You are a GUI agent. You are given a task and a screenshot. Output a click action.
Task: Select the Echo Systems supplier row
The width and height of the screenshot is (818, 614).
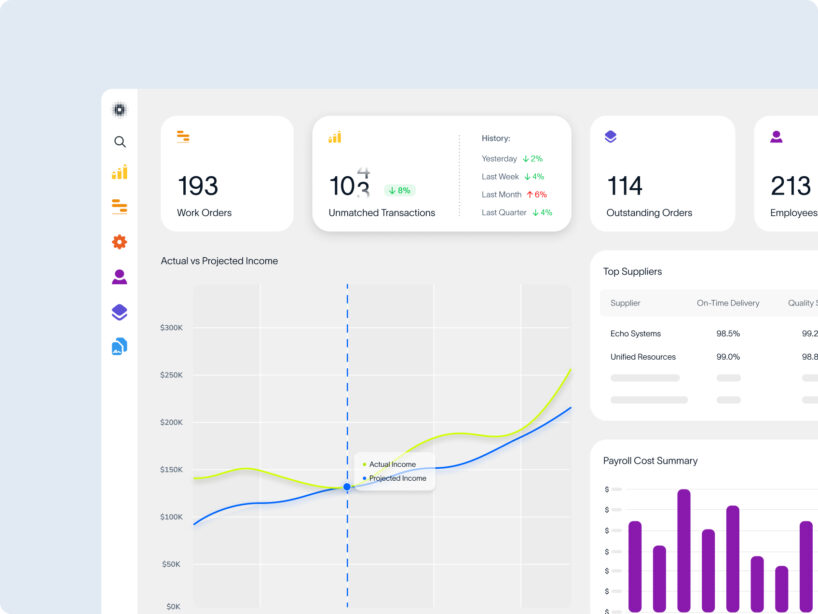coord(636,334)
